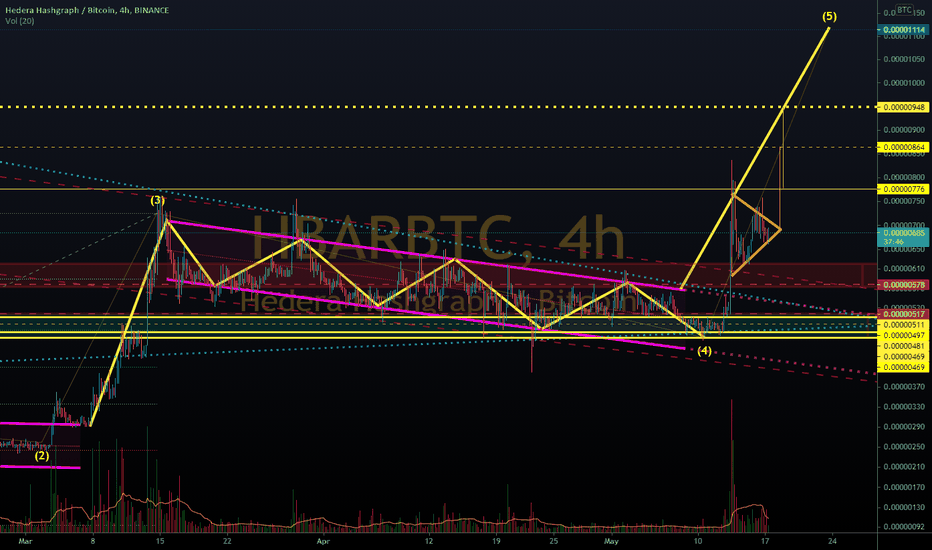Click the 0.00000092 axis price tick
Screen dimensions: 932x550
point(903,527)
